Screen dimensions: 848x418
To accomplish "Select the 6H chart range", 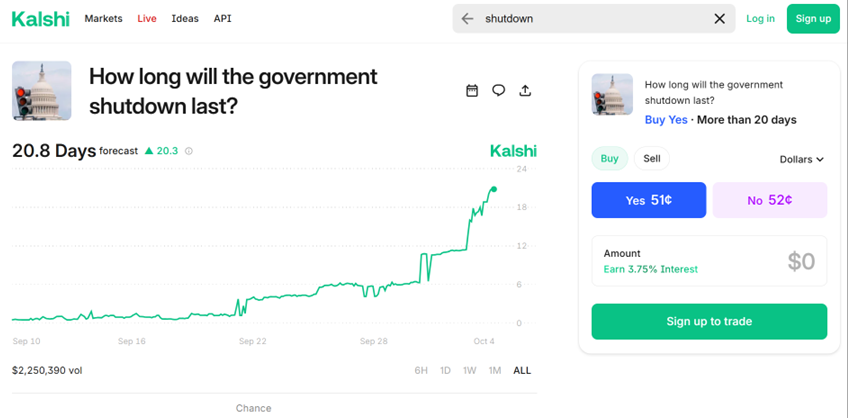I will pyautogui.click(x=421, y=370).
